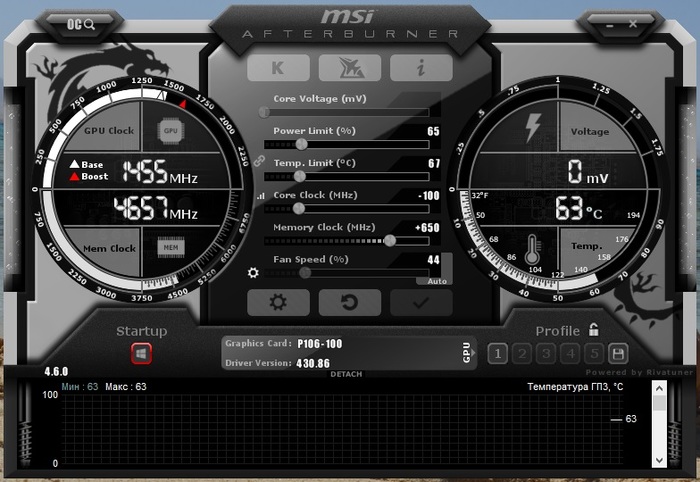Select profile slot 2
This screenshot has height=482, width=700.
522,354
